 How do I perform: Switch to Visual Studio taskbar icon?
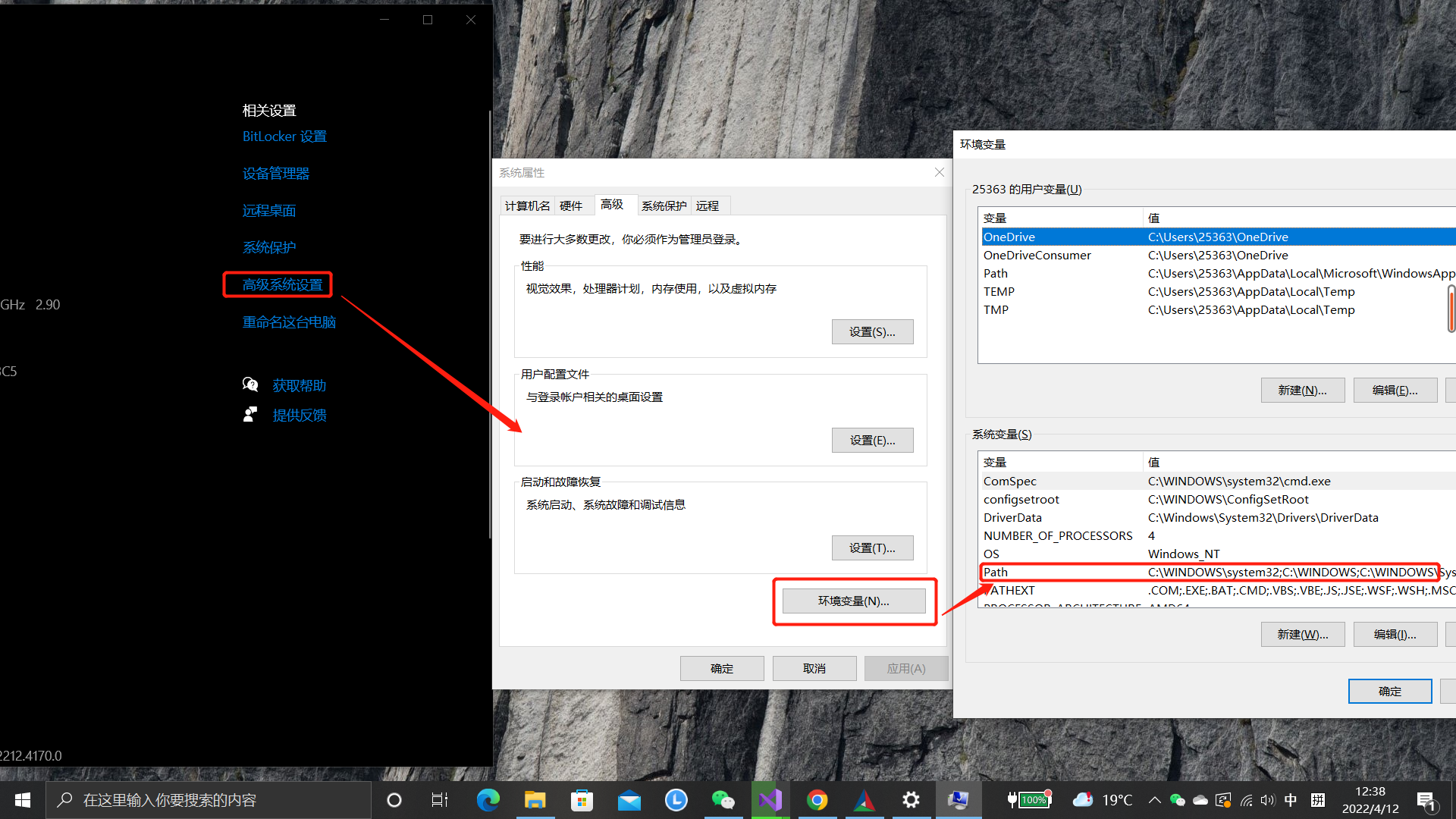click(x=770, y=800)
